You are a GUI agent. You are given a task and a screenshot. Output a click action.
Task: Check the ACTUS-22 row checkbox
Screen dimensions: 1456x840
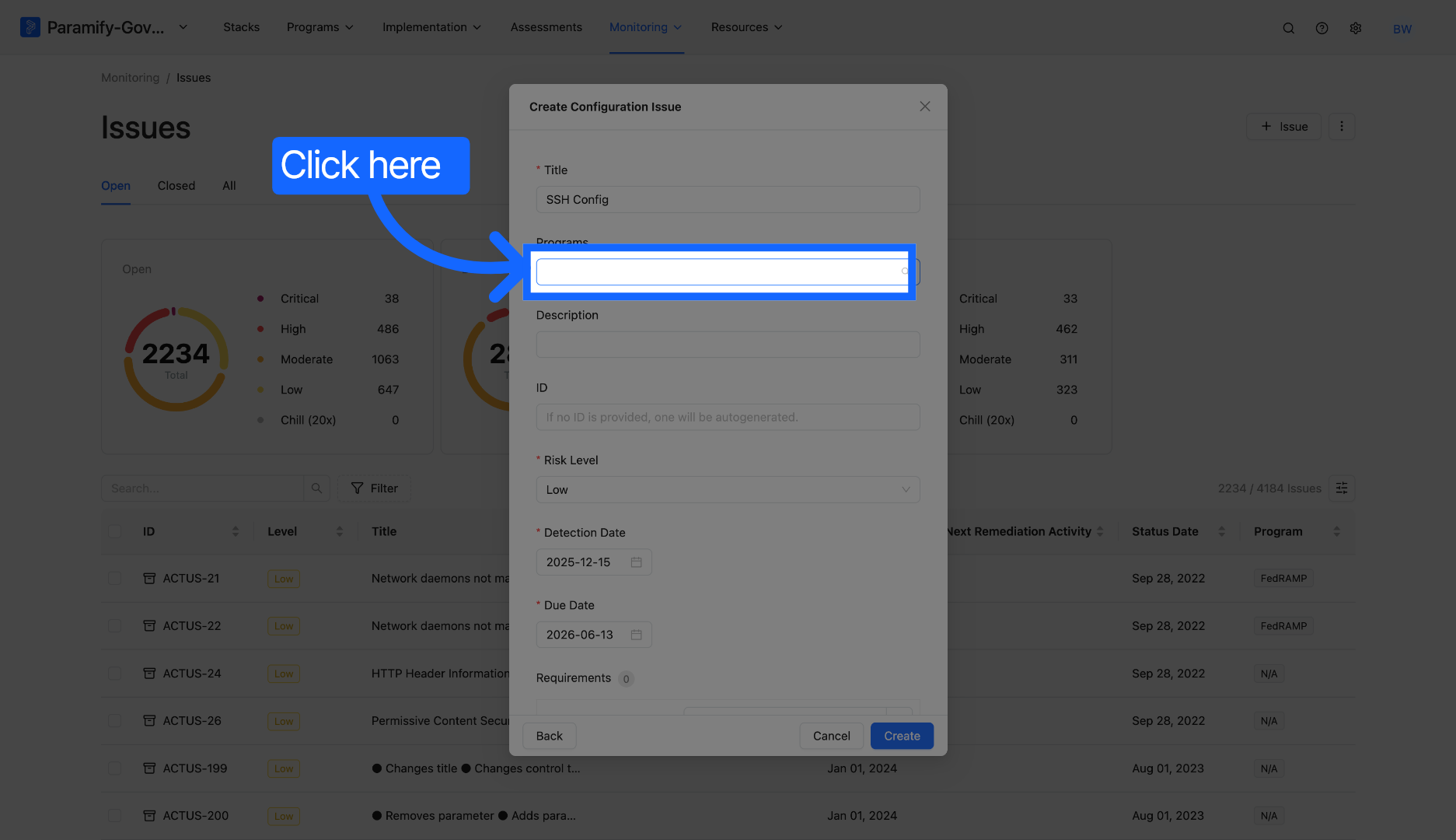(x=115, y=626)
